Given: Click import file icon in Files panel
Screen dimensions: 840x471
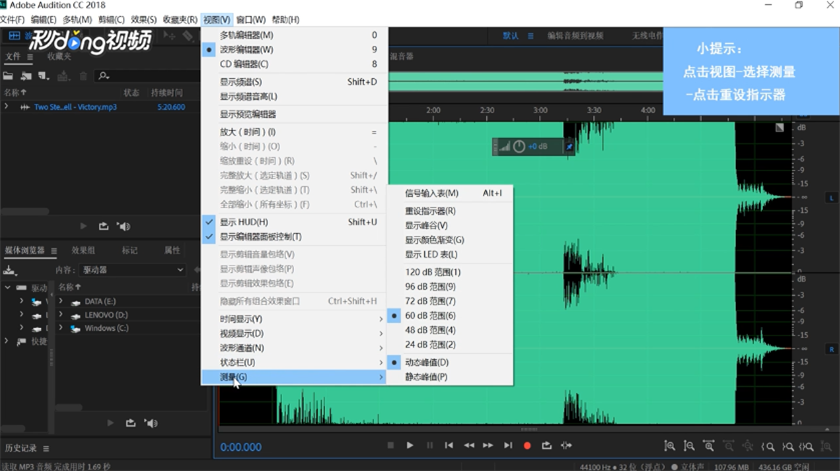Looking at the screenshot, I should point(26,76).
